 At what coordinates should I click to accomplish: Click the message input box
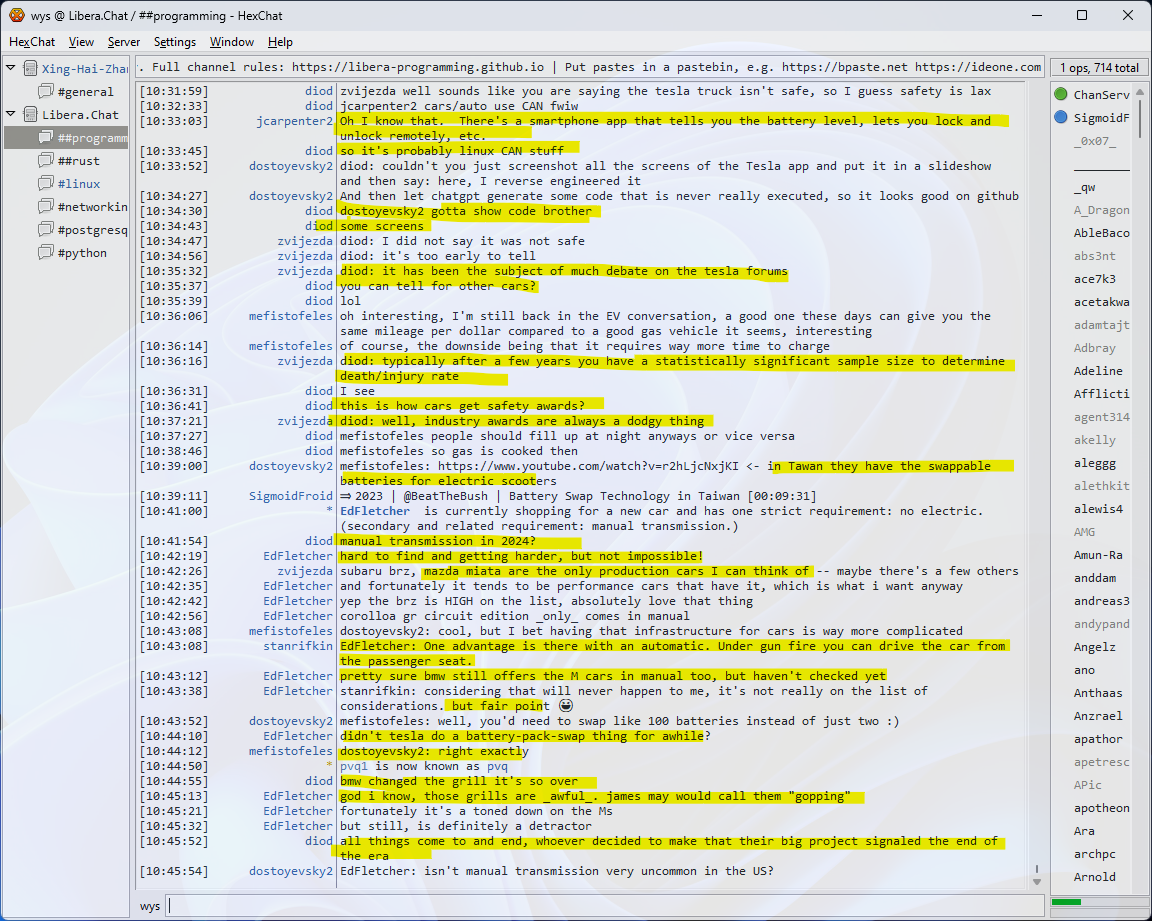600,906
